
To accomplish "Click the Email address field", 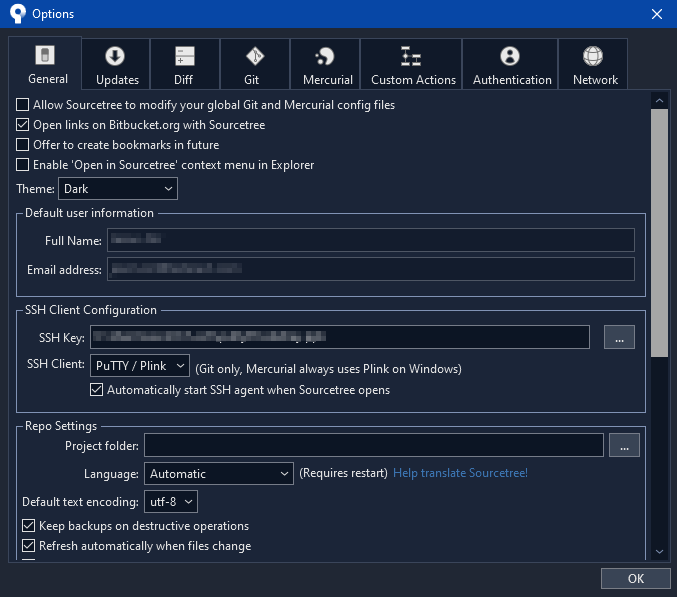I will (x=371, y=269).
